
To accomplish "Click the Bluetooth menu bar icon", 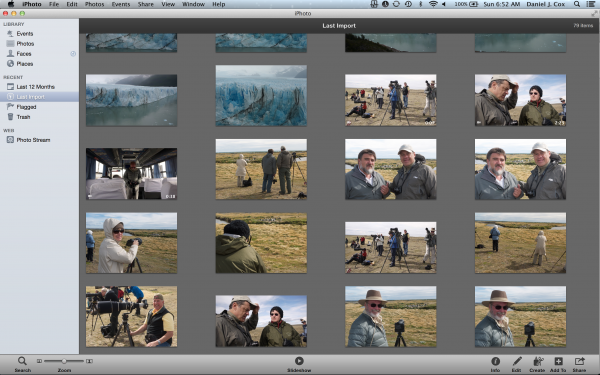I will pyautogui.click(x=421, y=4).
